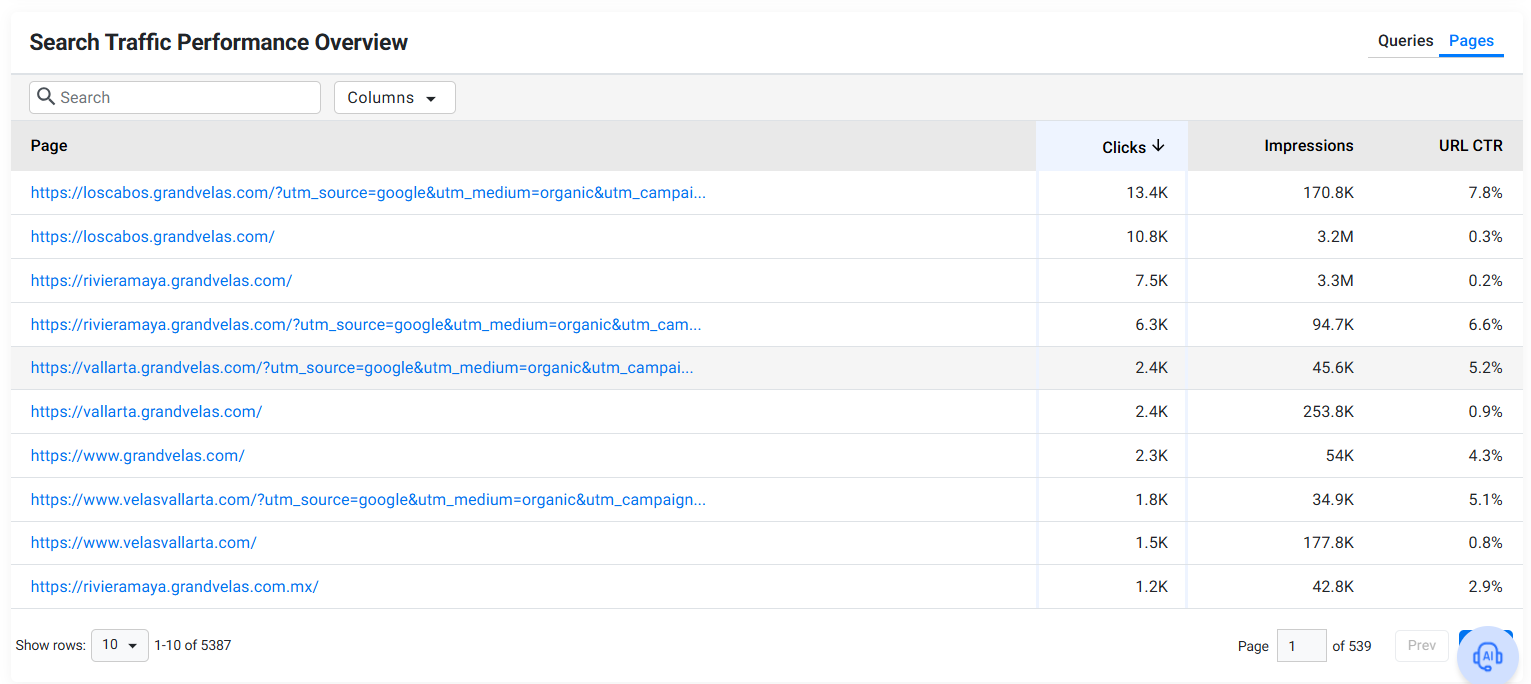Sort by the Impressions column header
Image resolution: width=1531 pixels, height=684 pixels.
pos(1309,146)
